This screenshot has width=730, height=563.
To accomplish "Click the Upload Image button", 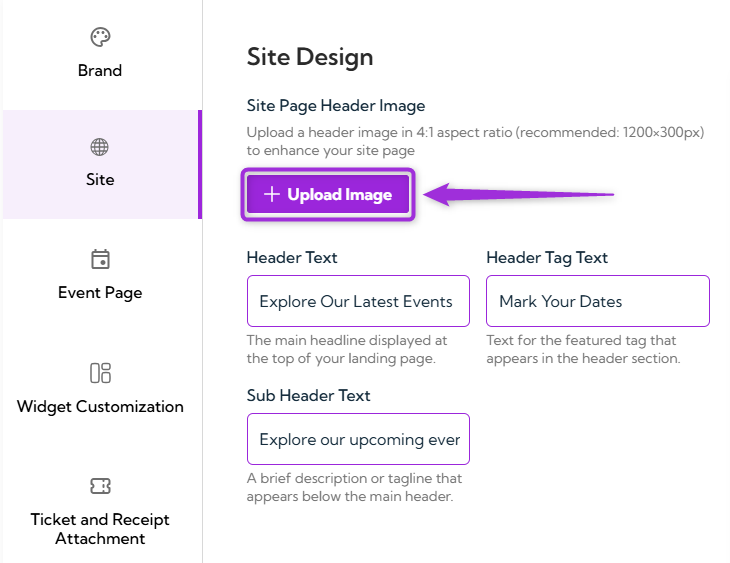I will click(328, 194).
